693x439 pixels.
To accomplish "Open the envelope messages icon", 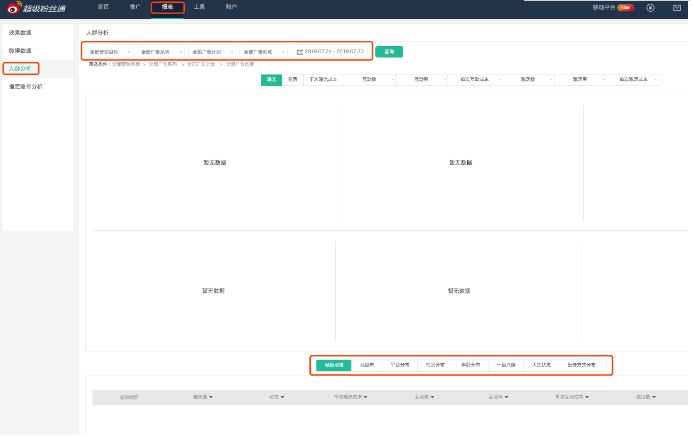I will click(x=677, y=8).
